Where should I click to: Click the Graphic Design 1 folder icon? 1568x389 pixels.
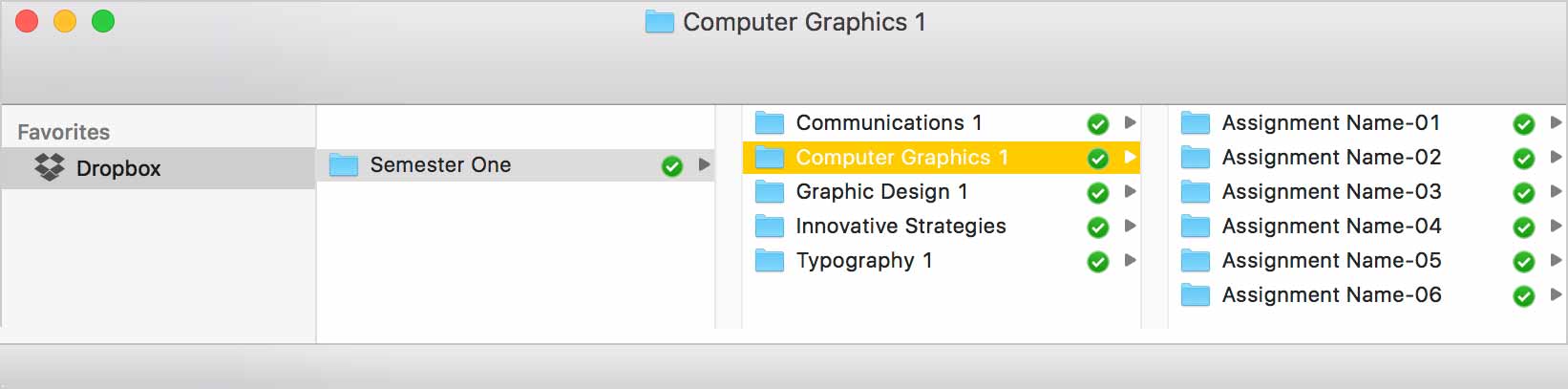tap(770, 192)
